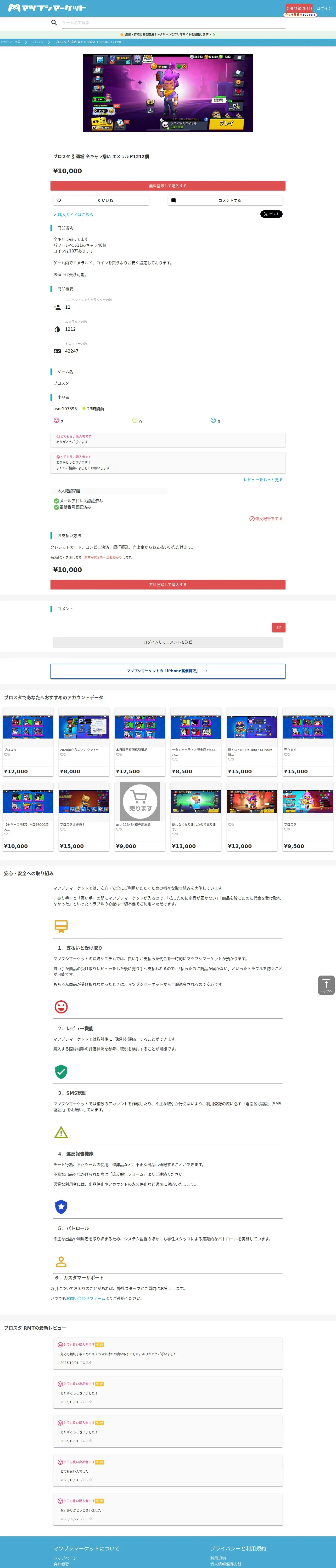Open the review saying ありがとうございます
336x1568 pixels.
[168, 440]
